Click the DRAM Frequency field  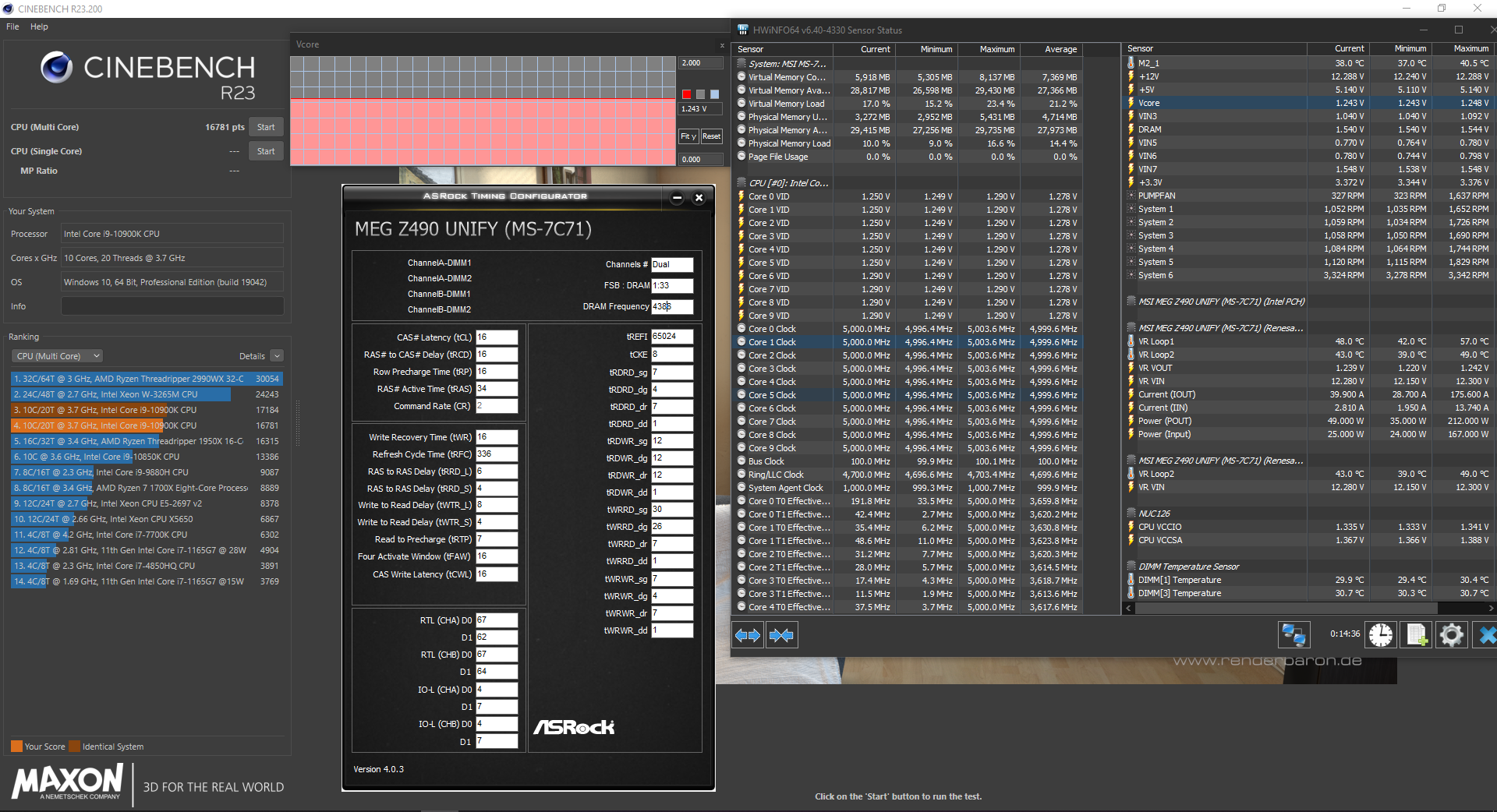click(672, 306)
